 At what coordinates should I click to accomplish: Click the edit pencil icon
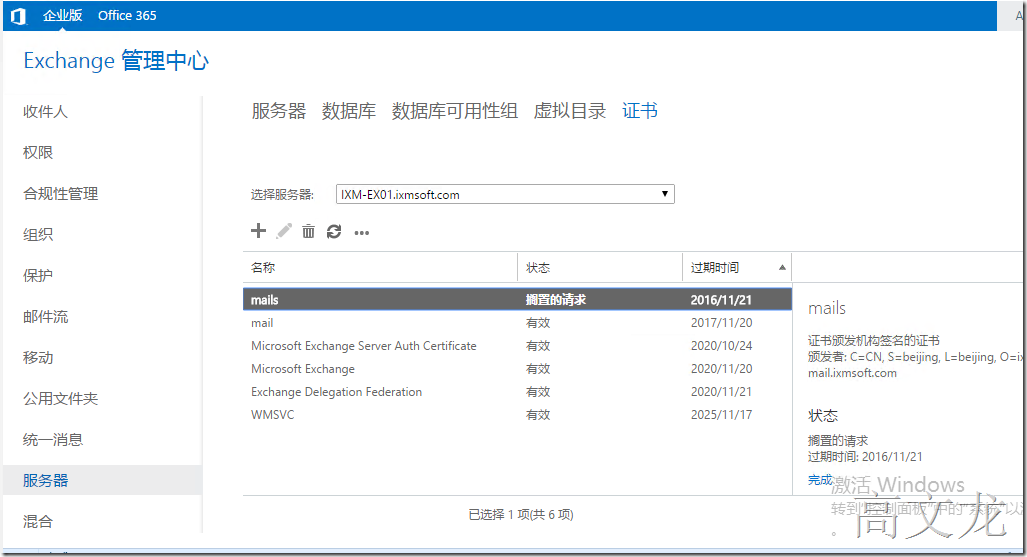click(x=284, y=231)
